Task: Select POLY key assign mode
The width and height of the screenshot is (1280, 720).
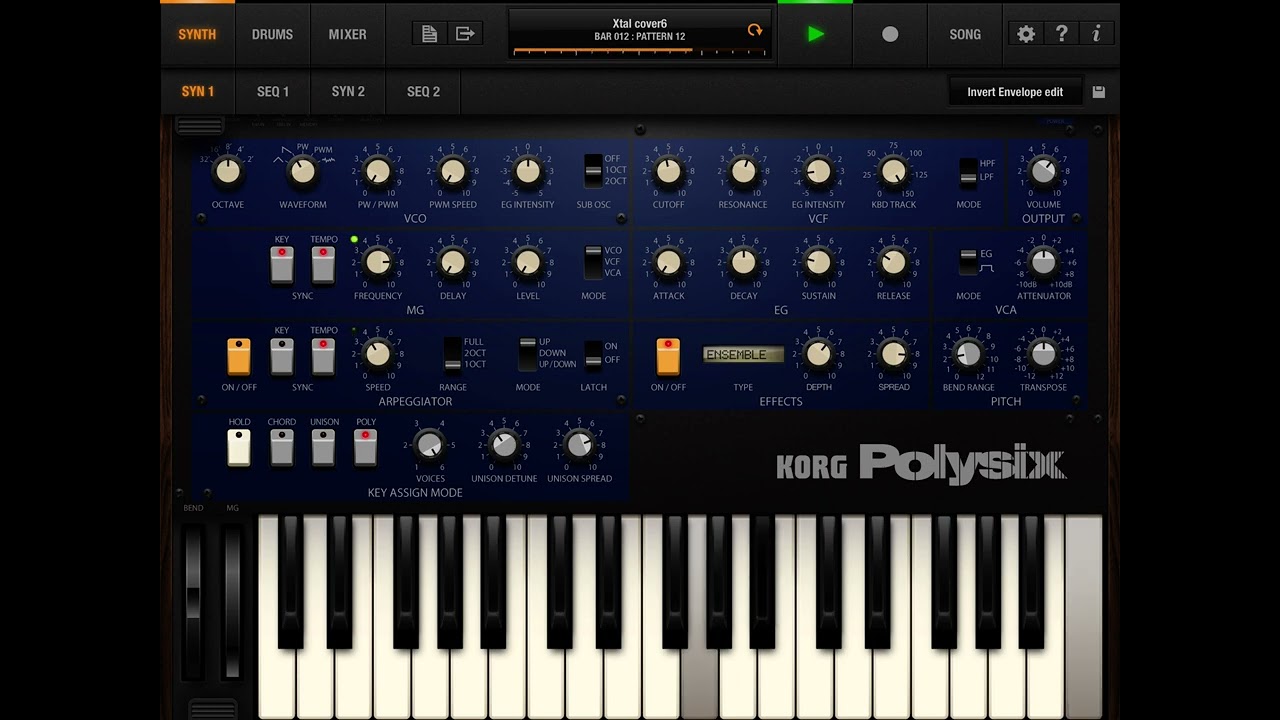Action: (x=366, y=447)
